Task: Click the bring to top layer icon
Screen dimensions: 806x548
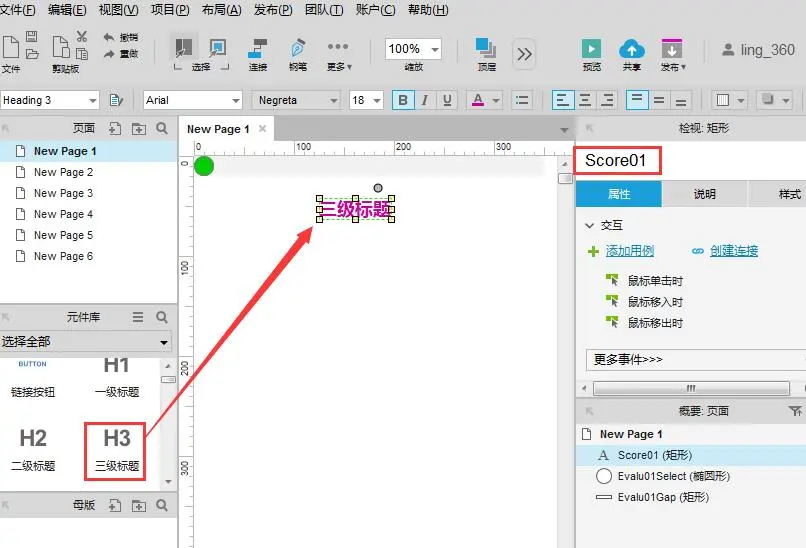Action: pyautogui.click(x=486, y=48)
